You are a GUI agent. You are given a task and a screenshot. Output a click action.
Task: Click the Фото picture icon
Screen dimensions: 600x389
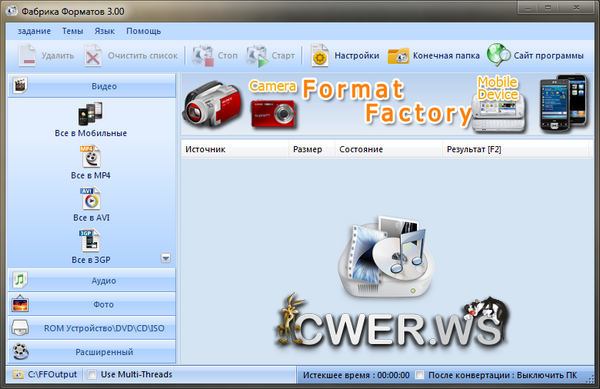click(x=20, y=304)
